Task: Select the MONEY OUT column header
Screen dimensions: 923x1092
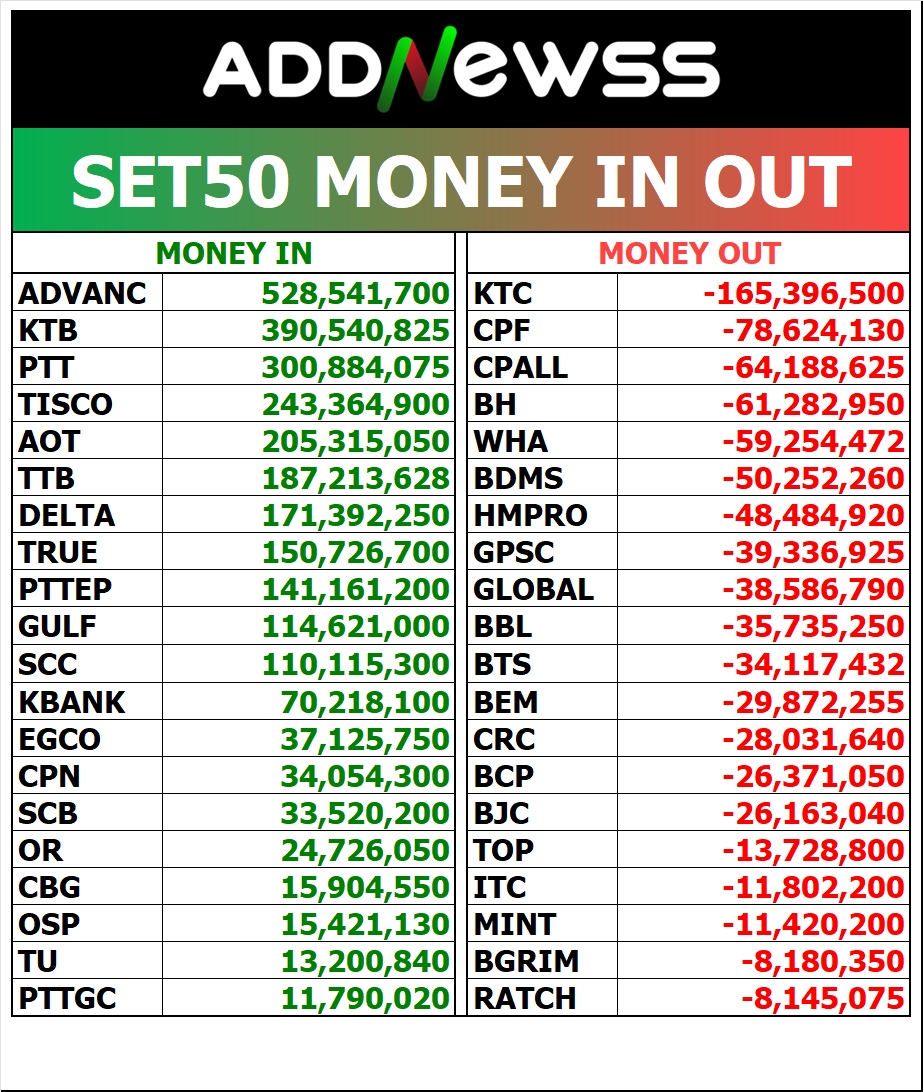Action: click(689, 254)
